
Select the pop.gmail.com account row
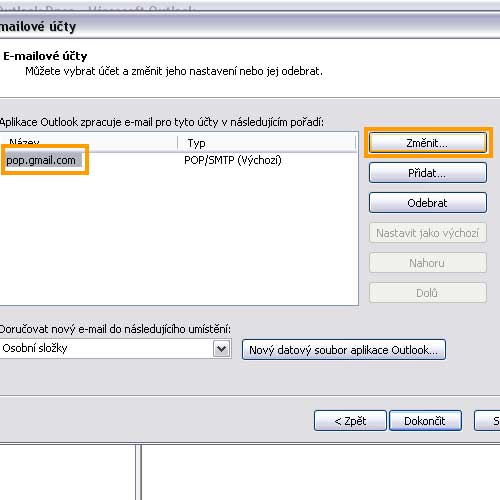pos(178,160)
